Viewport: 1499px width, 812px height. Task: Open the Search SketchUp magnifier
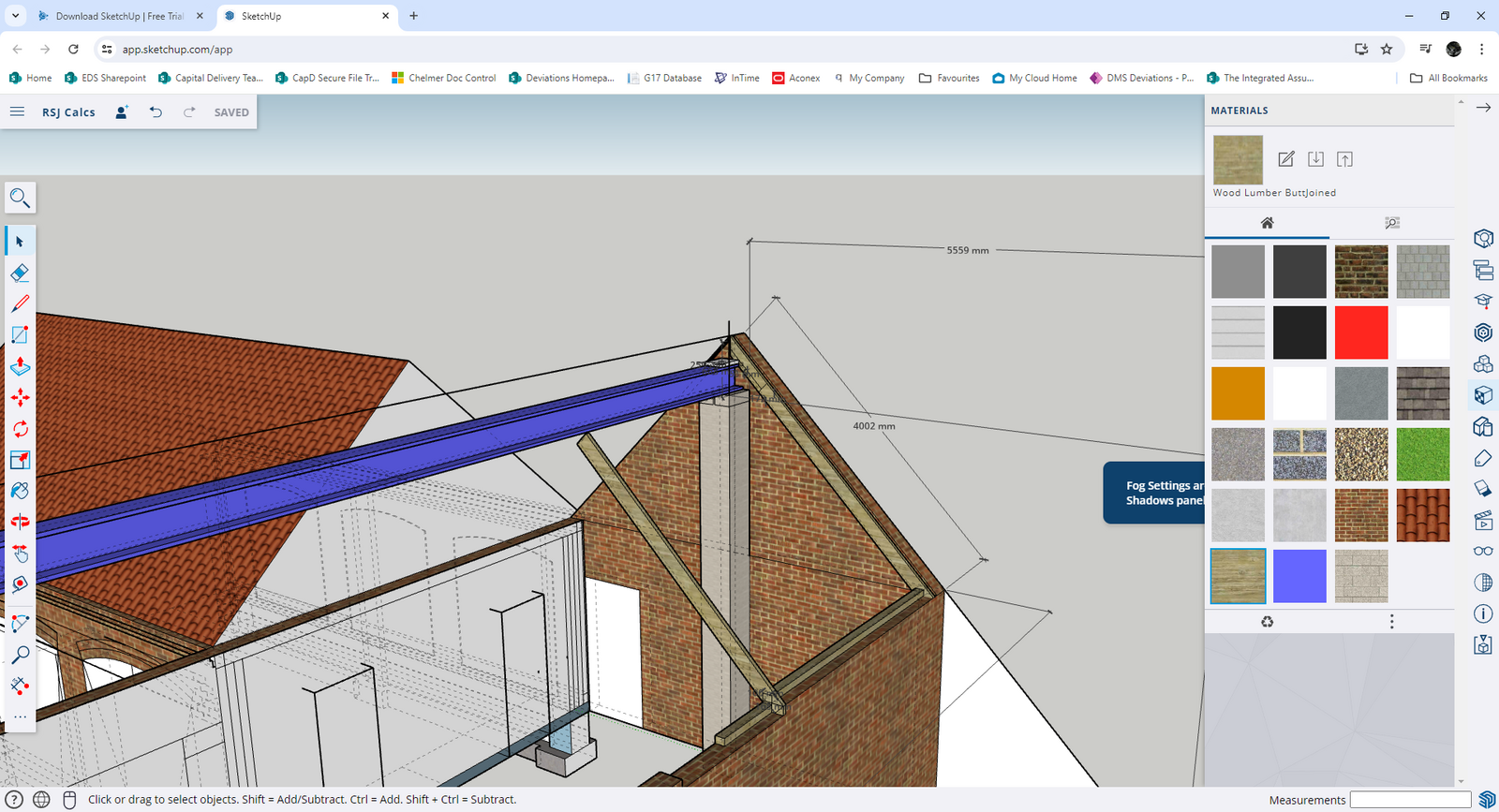click(x=20, y=198)
